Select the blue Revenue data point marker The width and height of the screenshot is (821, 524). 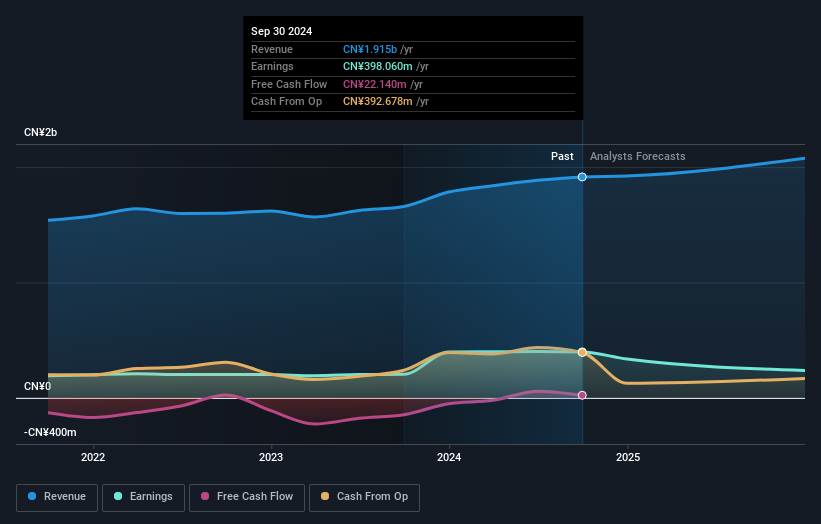coord(582,177)
